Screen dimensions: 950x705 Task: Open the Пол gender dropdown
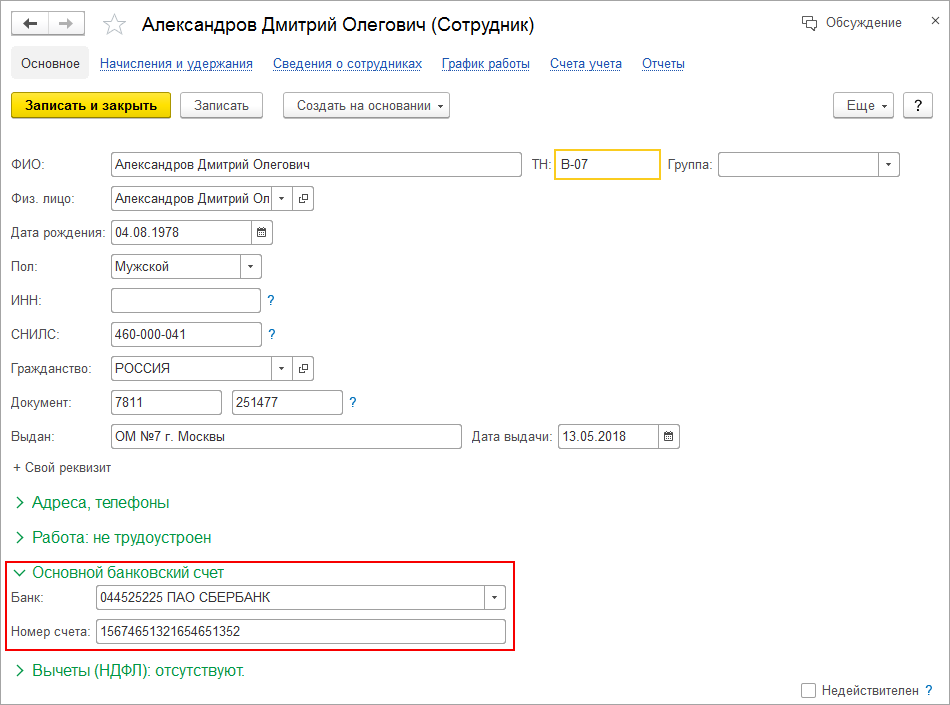click(x=251, y=267)
